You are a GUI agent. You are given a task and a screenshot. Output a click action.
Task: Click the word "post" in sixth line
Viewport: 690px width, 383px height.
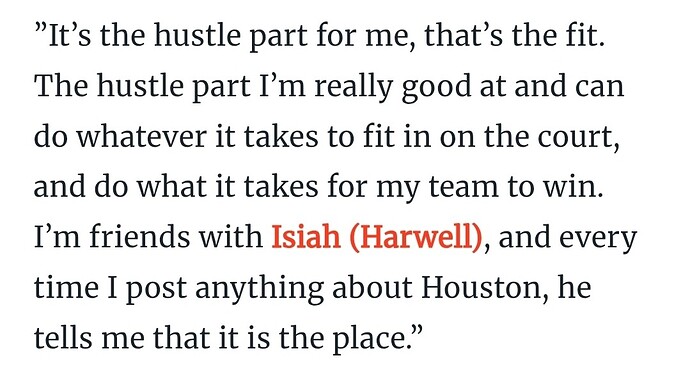pos(156,290)
